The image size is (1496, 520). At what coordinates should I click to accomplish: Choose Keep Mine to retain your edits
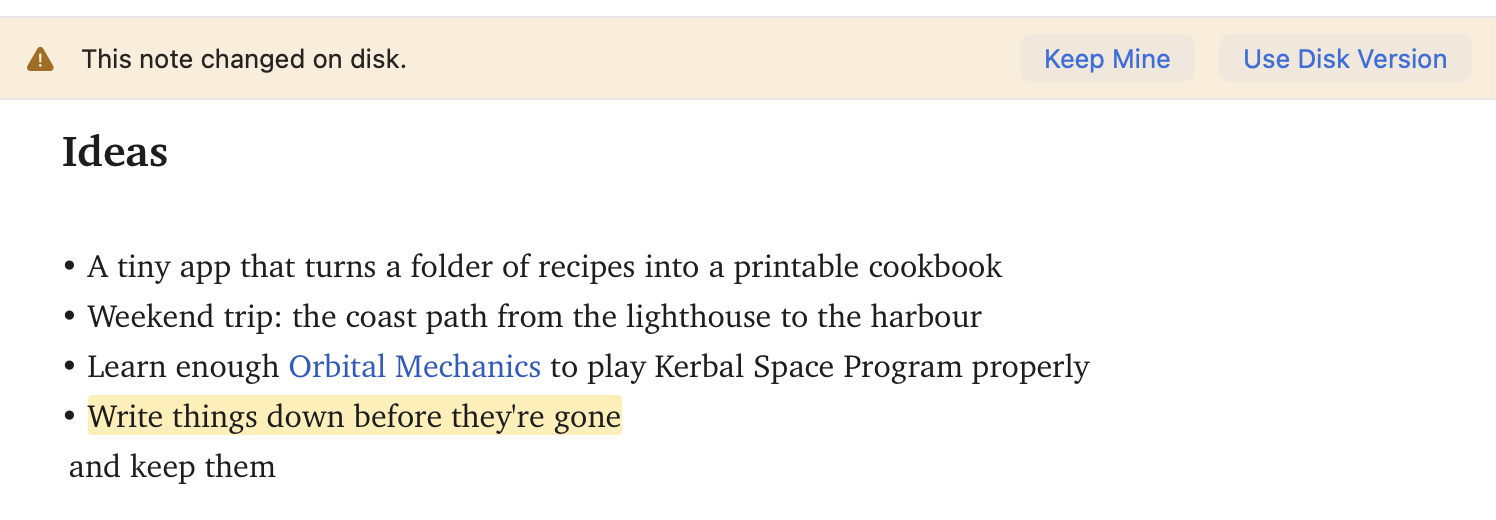1107,59
